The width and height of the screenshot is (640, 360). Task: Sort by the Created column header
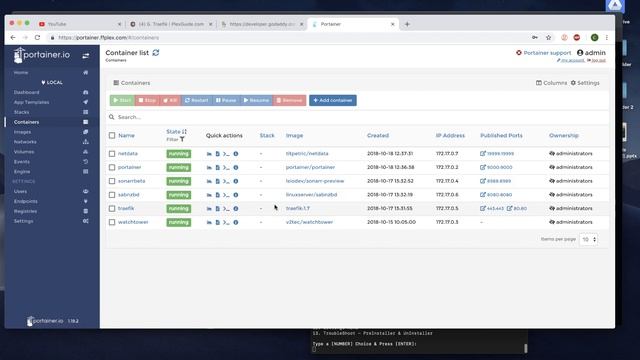[378, 136]
